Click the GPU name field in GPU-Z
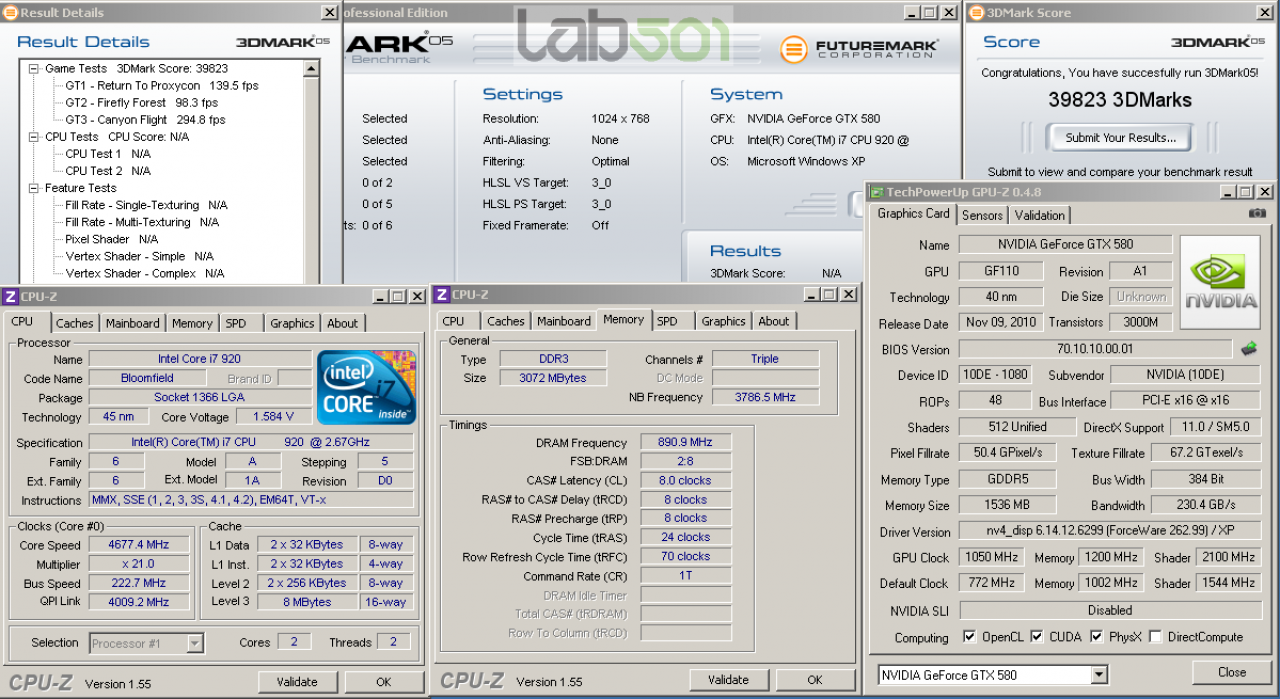The width and height of the screenshot is (1280, 699). tap(1065, 245)
